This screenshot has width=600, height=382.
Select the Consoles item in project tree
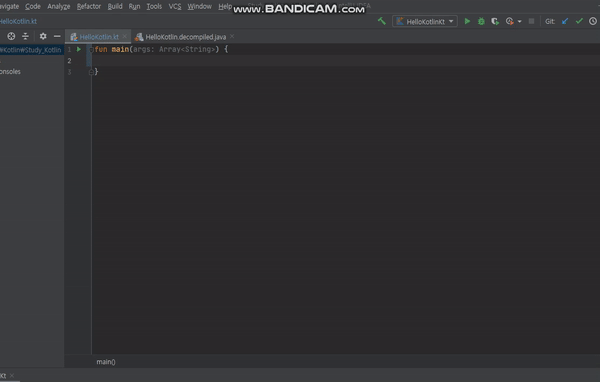[x=10, y=72]
